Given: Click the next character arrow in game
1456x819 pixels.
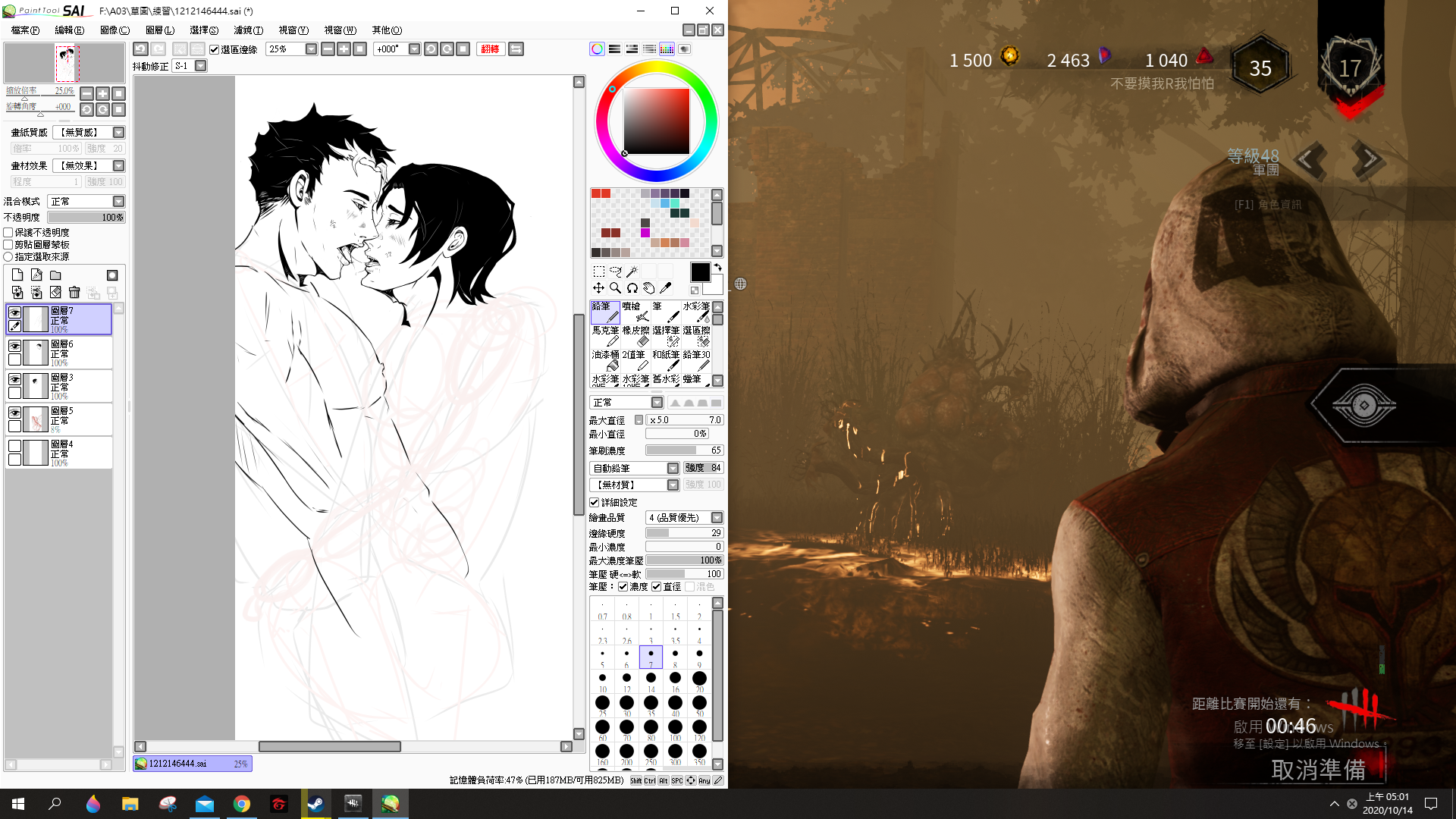Looking at the screenshot, I should [x=1369, y=159].
